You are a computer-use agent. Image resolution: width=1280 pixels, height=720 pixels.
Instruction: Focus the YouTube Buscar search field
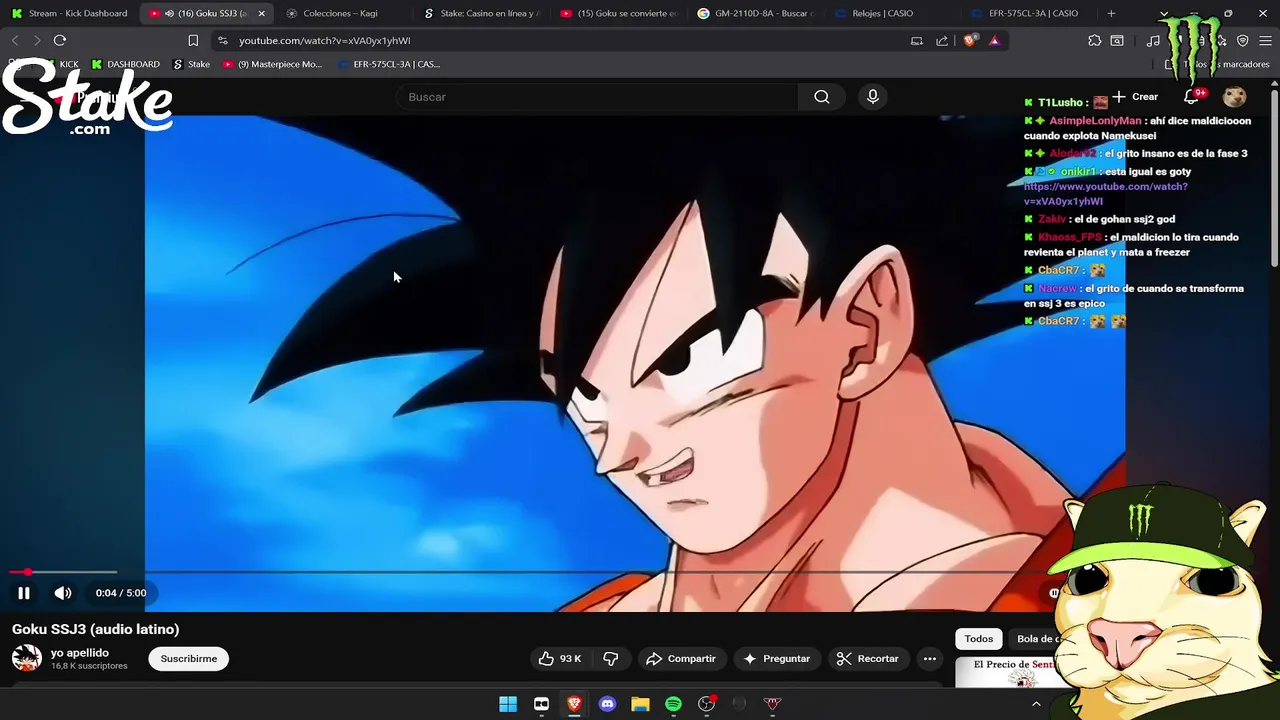click(x=598, y=97)
